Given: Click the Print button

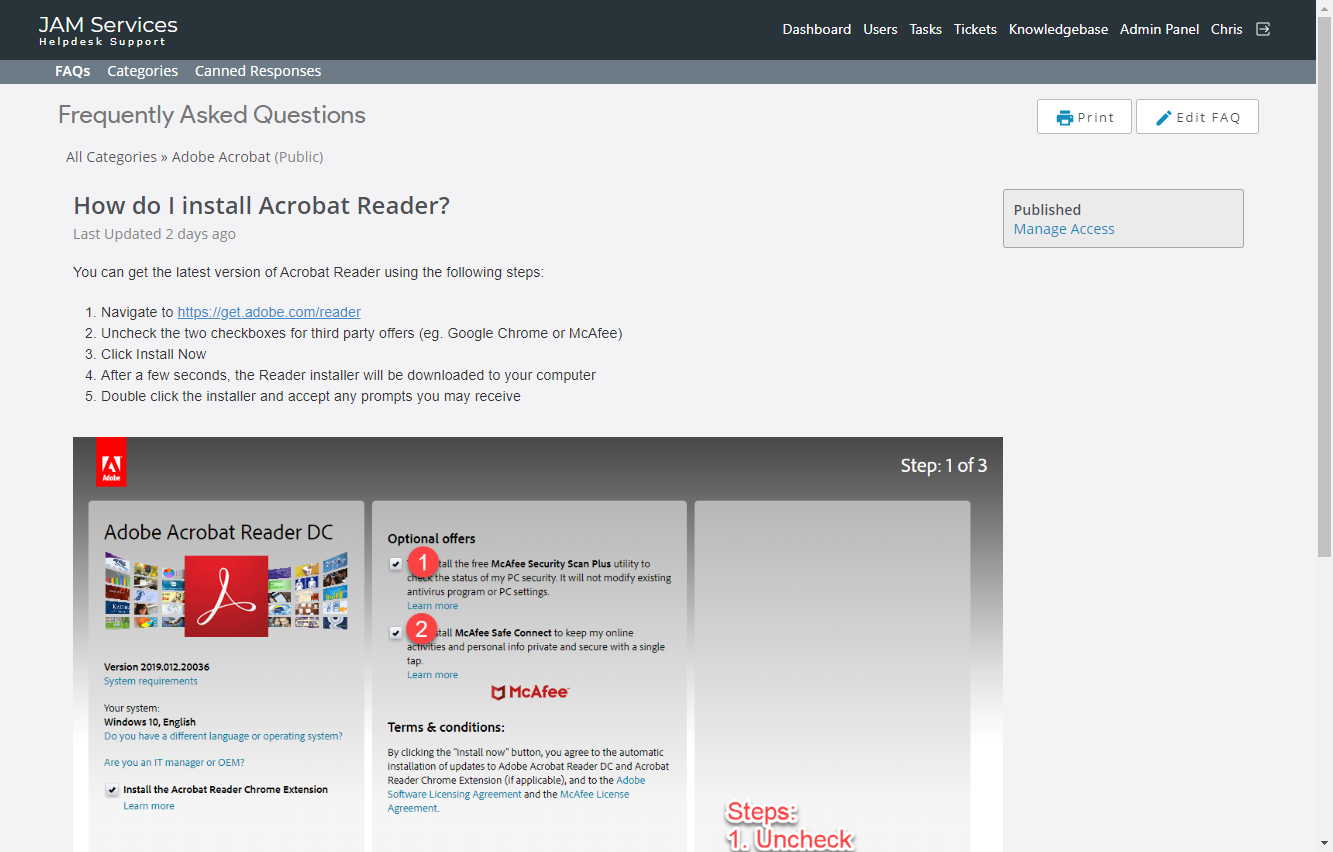Looking at the screenshot, I should point(1084,117).
